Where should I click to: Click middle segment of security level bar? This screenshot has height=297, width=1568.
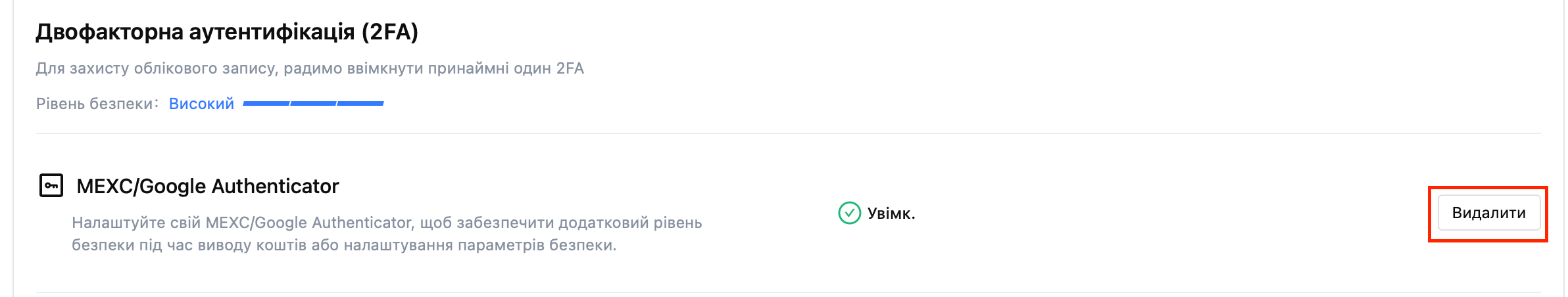pos(313,103)
